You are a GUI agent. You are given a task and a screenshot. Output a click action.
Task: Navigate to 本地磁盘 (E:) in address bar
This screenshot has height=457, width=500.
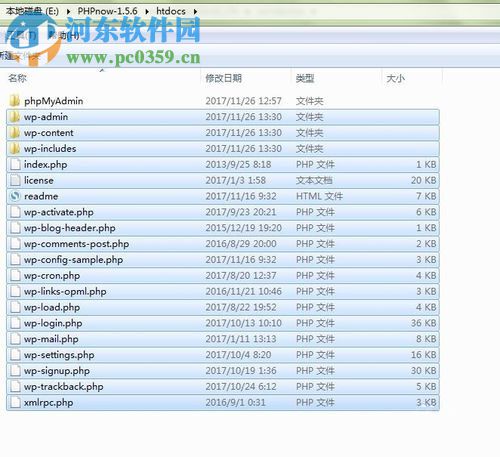[x=32, y=11]
